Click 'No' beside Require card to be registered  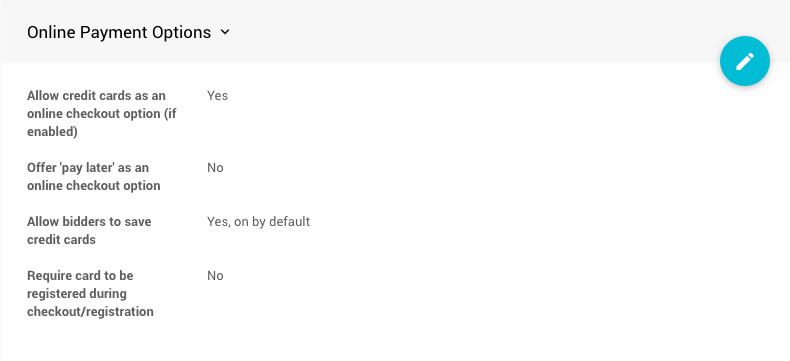pyautogui.click(x=215, y=275)
